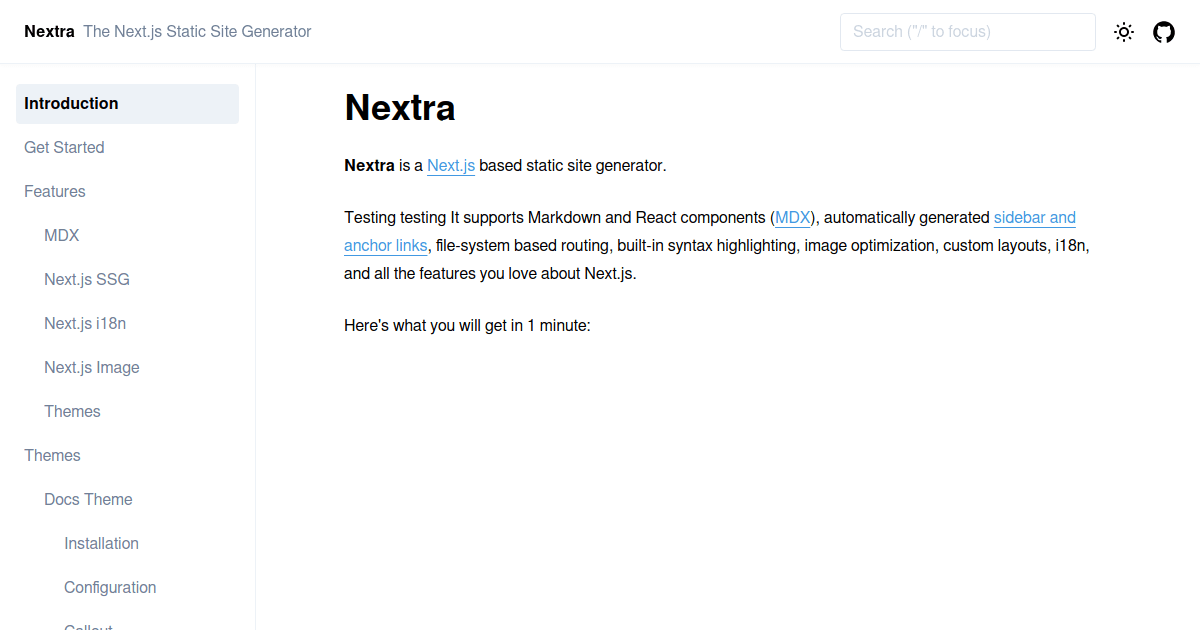Expand the Docs Theme section
The width and height of the screenshot is (1200, 630).
88,499
